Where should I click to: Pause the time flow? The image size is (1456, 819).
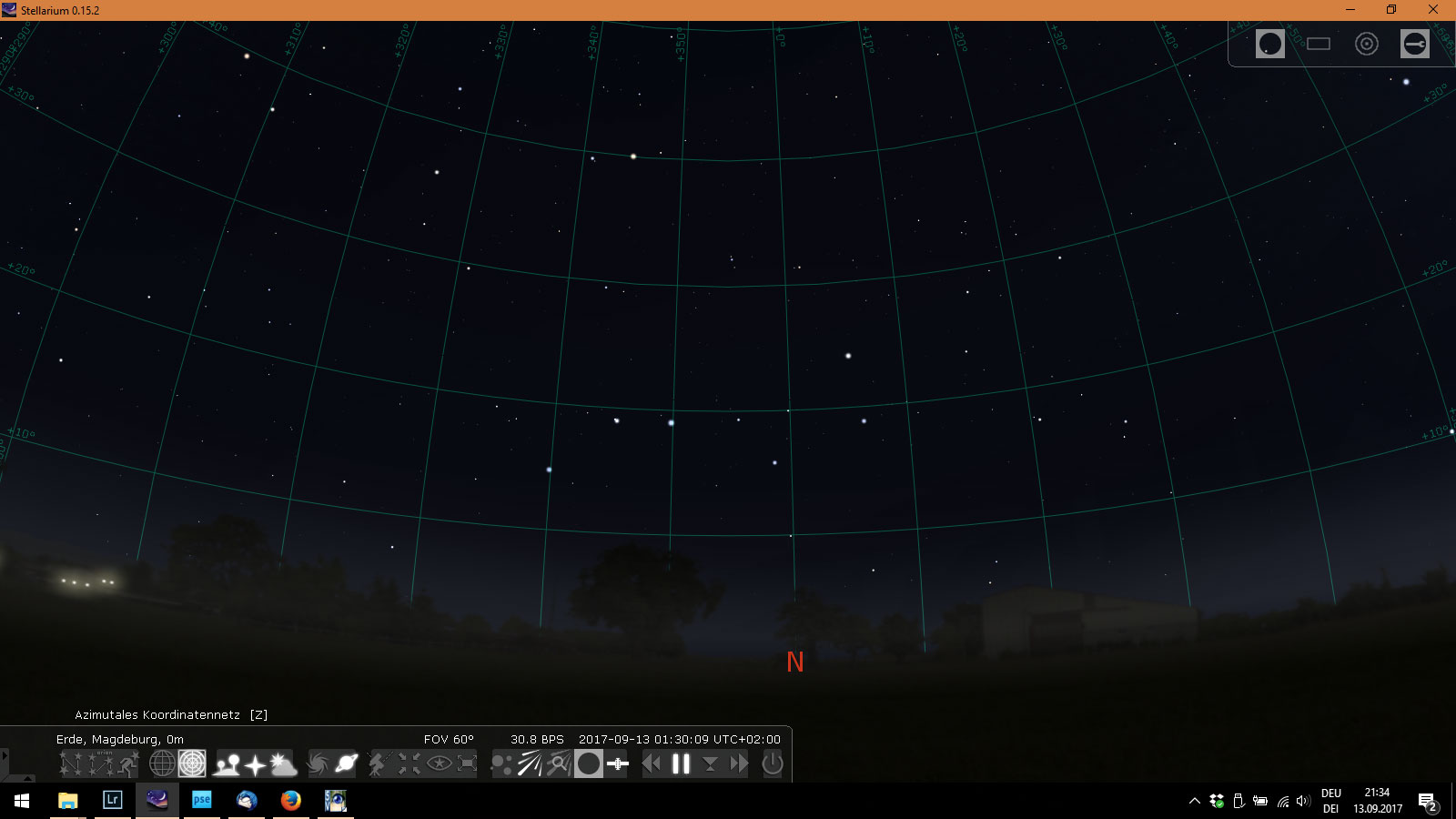point(681,764)
